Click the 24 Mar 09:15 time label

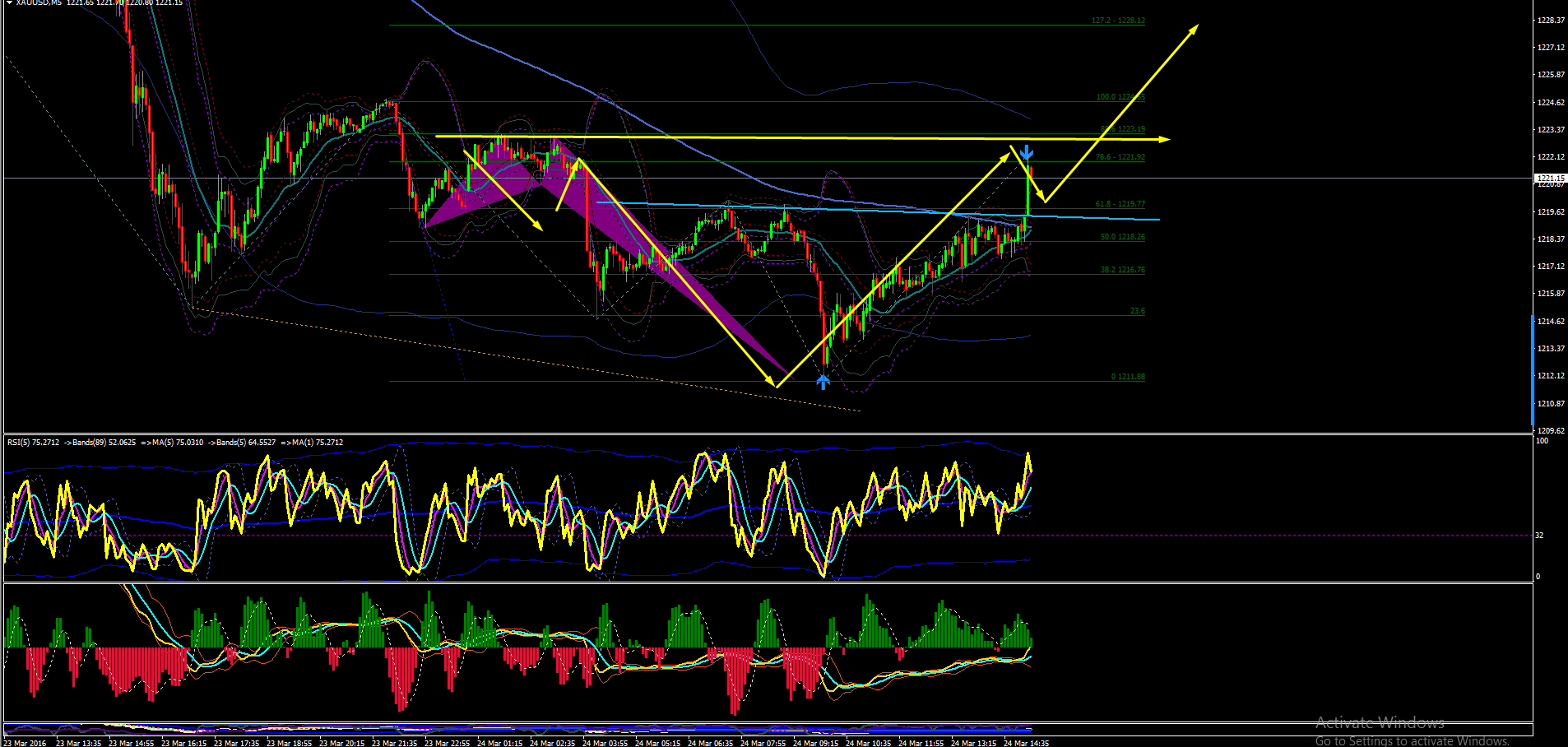point(815,743)
